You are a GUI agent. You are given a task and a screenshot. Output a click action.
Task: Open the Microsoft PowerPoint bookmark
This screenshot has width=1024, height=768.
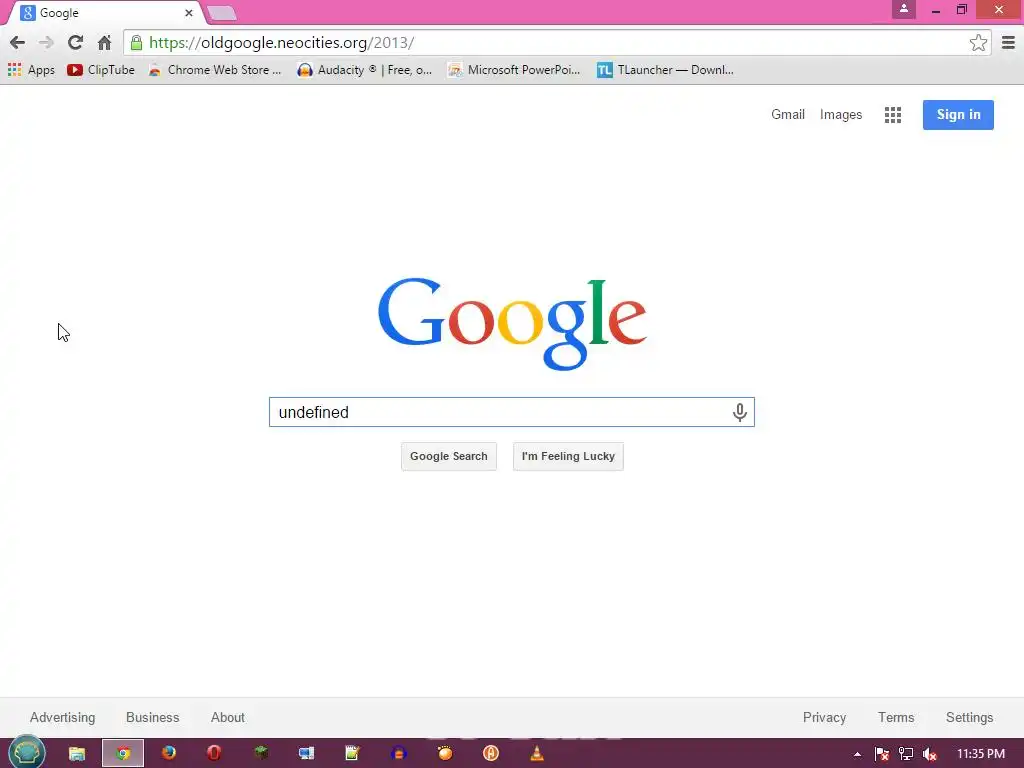[x=514, y=70]
